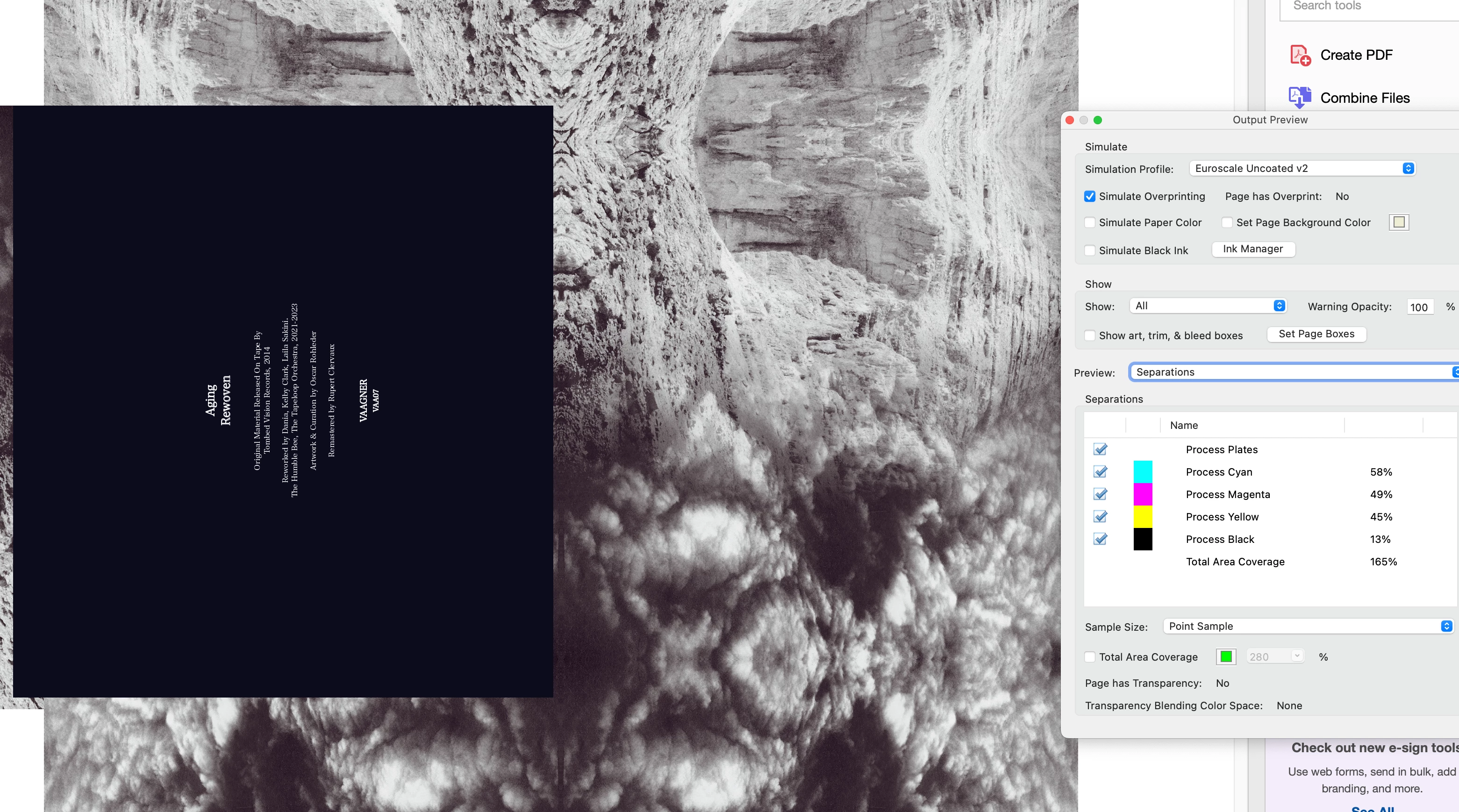Screen dimensions: 1459x812
Task: Click the Name column header
Action: [1184, 425]
